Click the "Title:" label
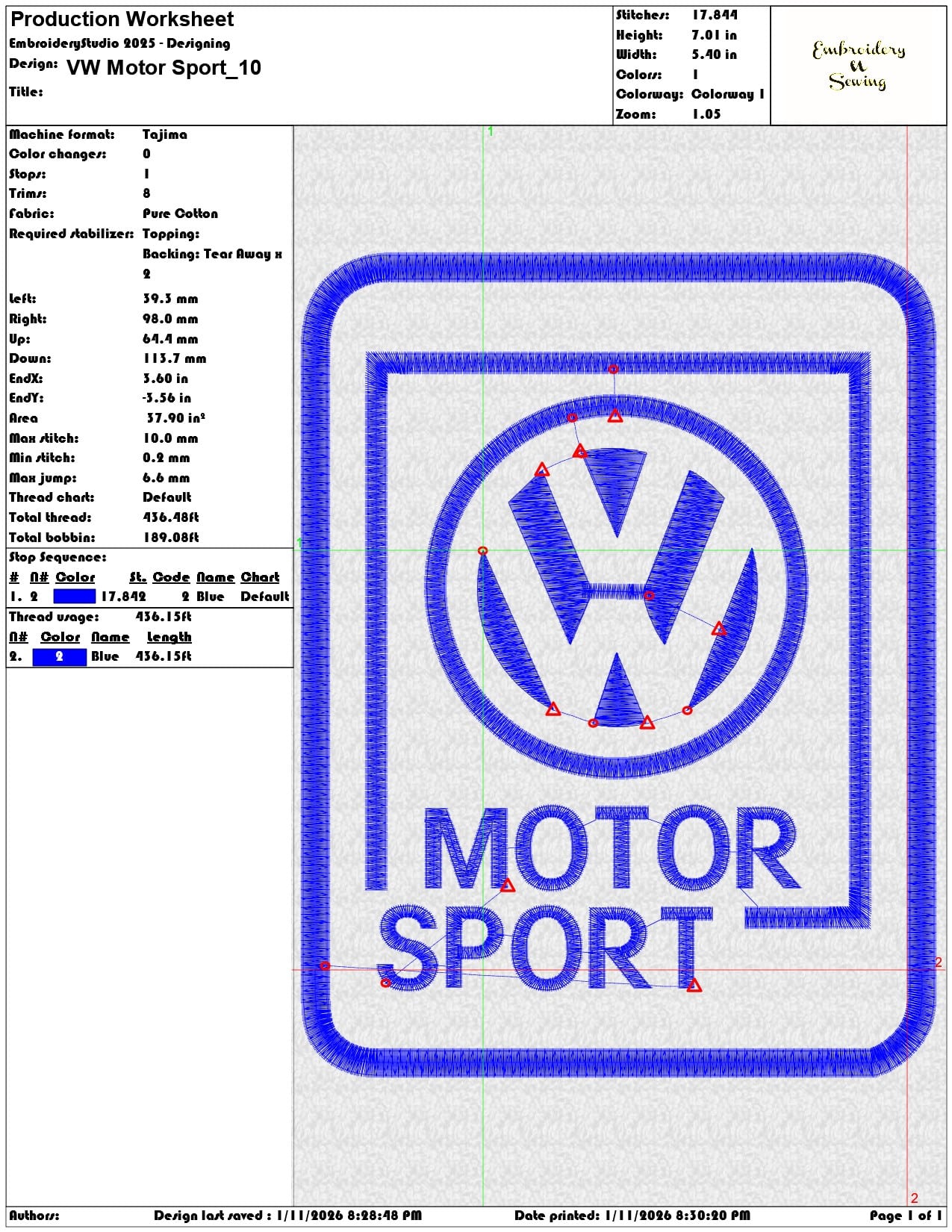The width and height of the screenshot is (952, 1232). (x=26, y=92)
